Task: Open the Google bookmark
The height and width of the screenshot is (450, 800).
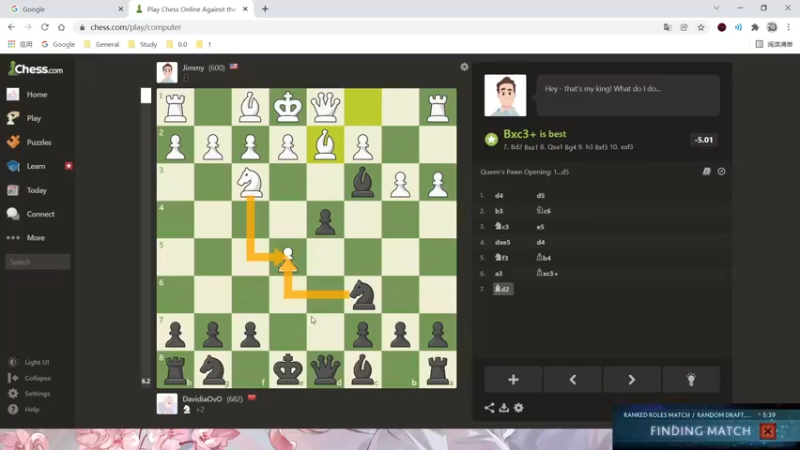Action: (58, 44)
